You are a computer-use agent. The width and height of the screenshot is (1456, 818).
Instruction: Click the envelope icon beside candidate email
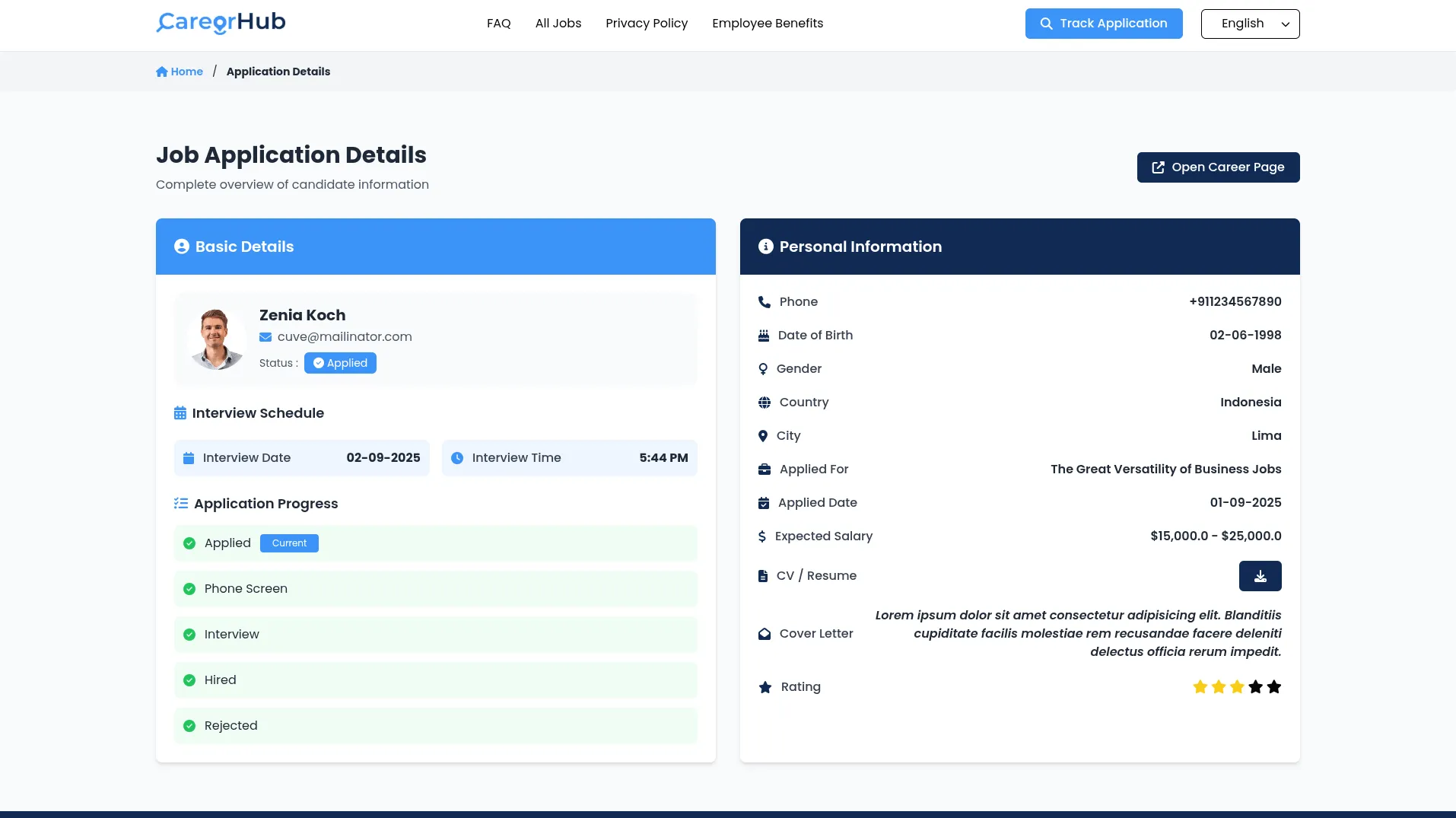(x=265, y=337)
